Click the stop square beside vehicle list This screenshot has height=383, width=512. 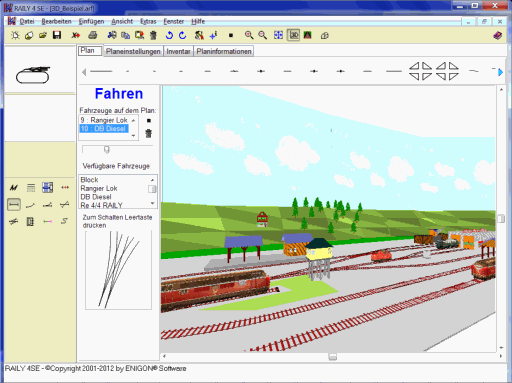pyautogui.click(x=149, y=121)
